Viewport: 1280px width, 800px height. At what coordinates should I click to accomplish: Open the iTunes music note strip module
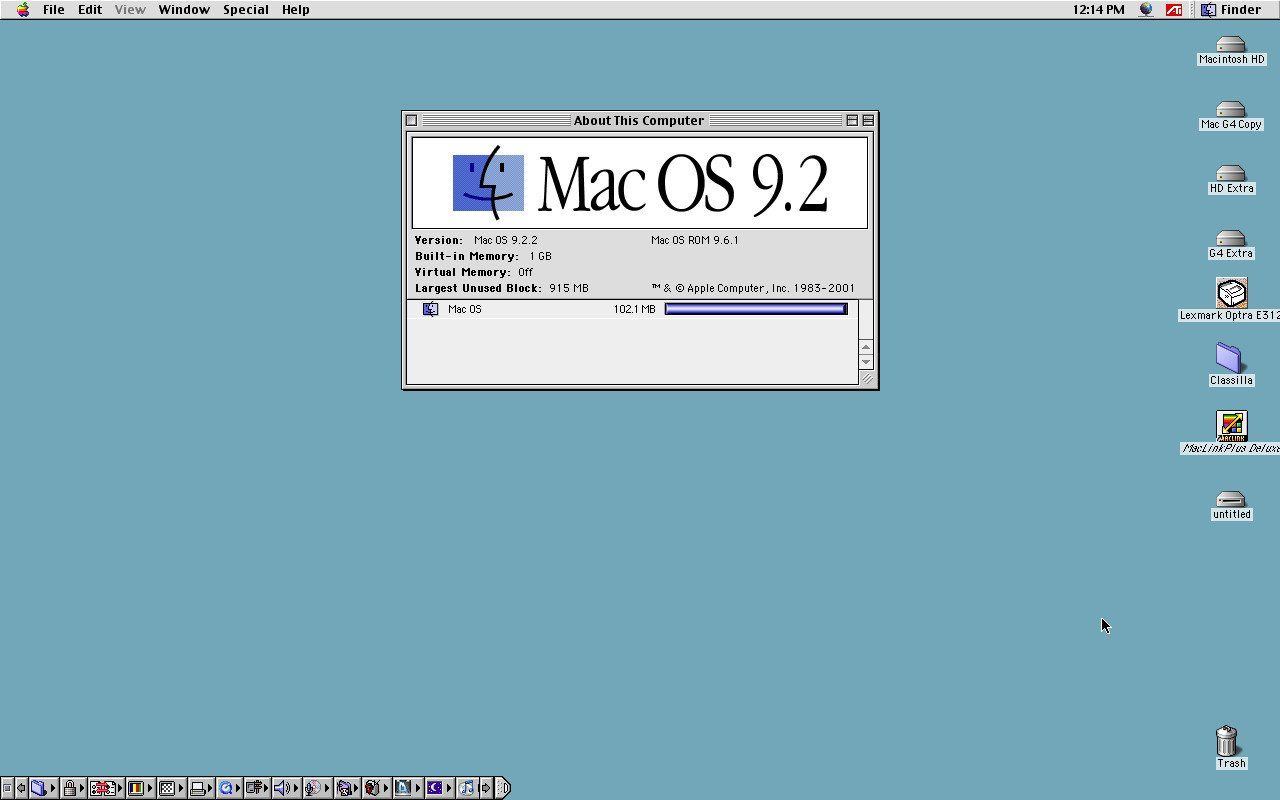[x=469, y=788]
